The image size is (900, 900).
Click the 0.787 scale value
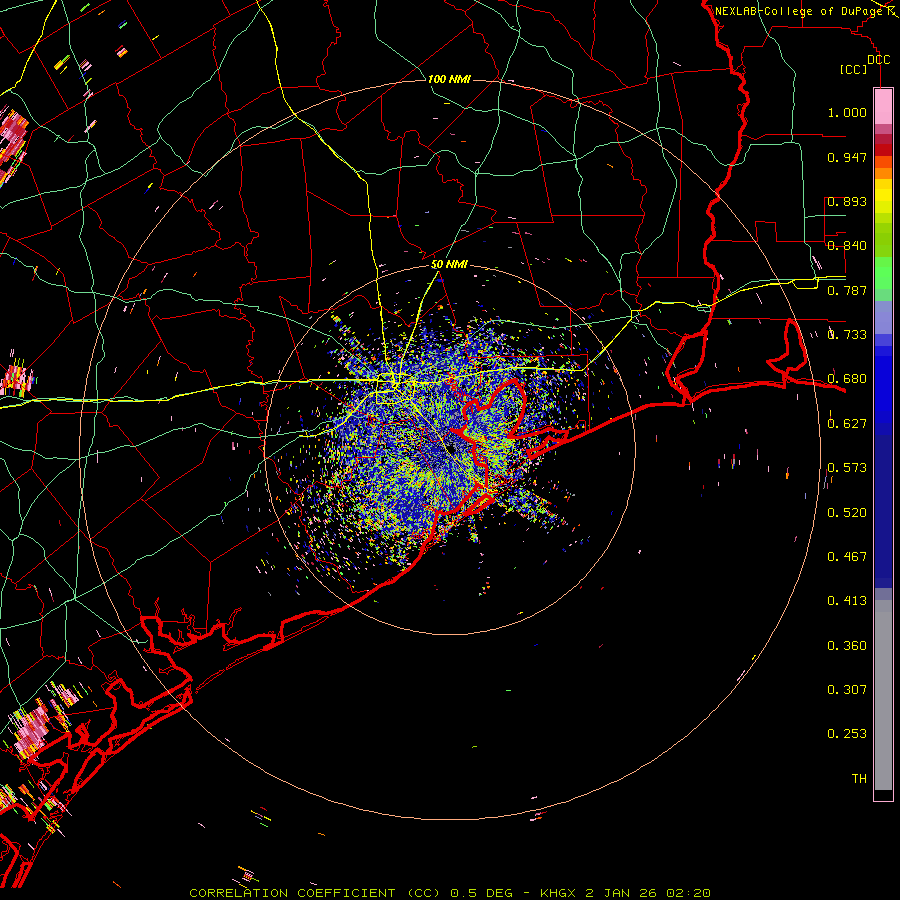(847, 290)
